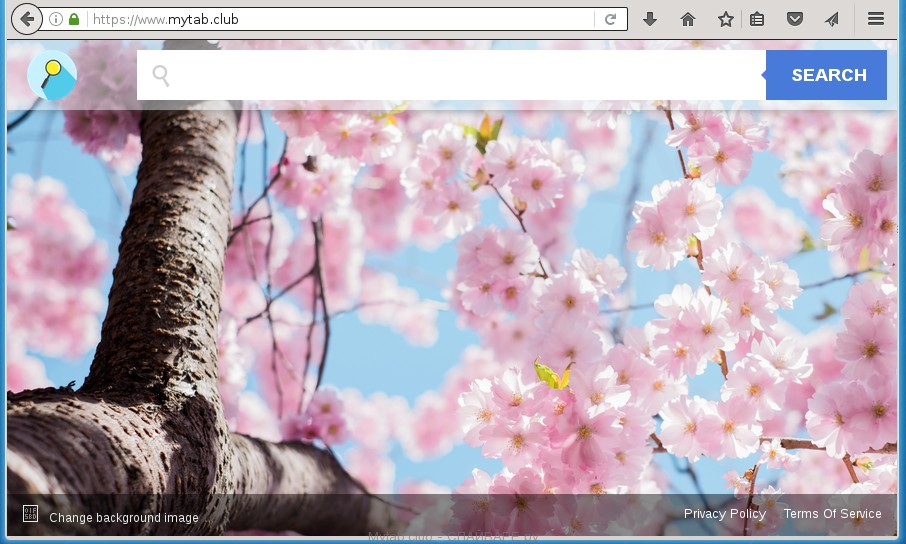Focus the address bar showing mytab.club
Image resolution: width=906 pixels, height=544 pixels.
click(x=340, y=19)
